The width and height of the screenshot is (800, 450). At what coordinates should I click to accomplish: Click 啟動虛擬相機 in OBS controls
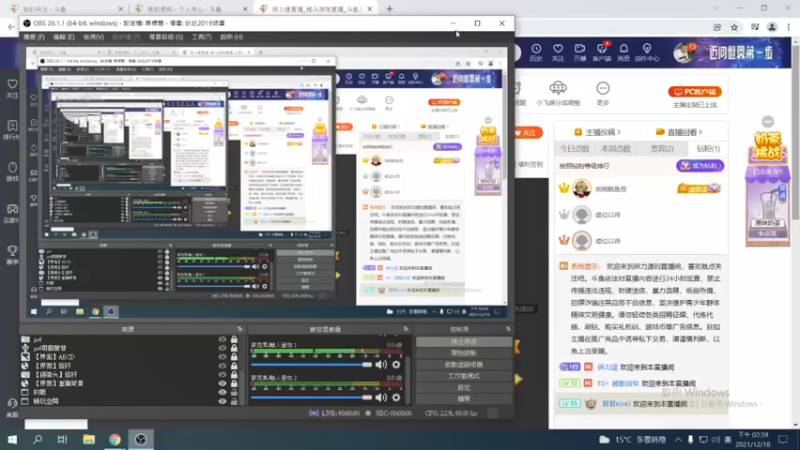[464, 365]
